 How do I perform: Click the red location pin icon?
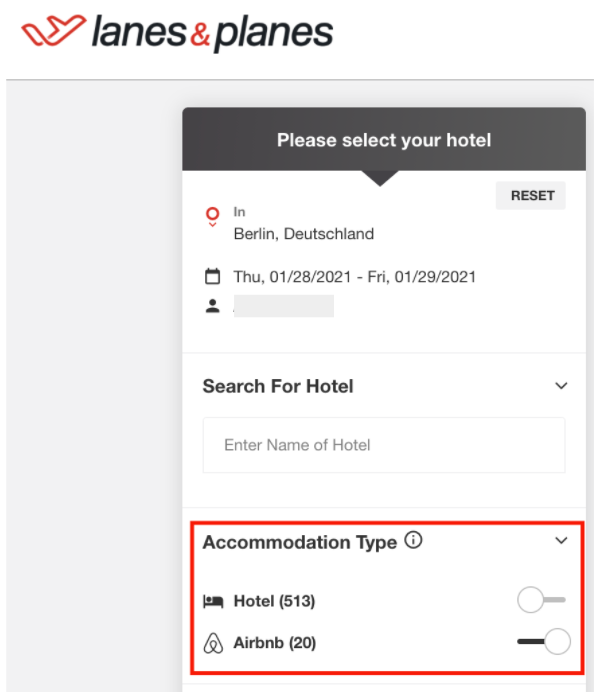pyautogui.click(x=213, y=217)
